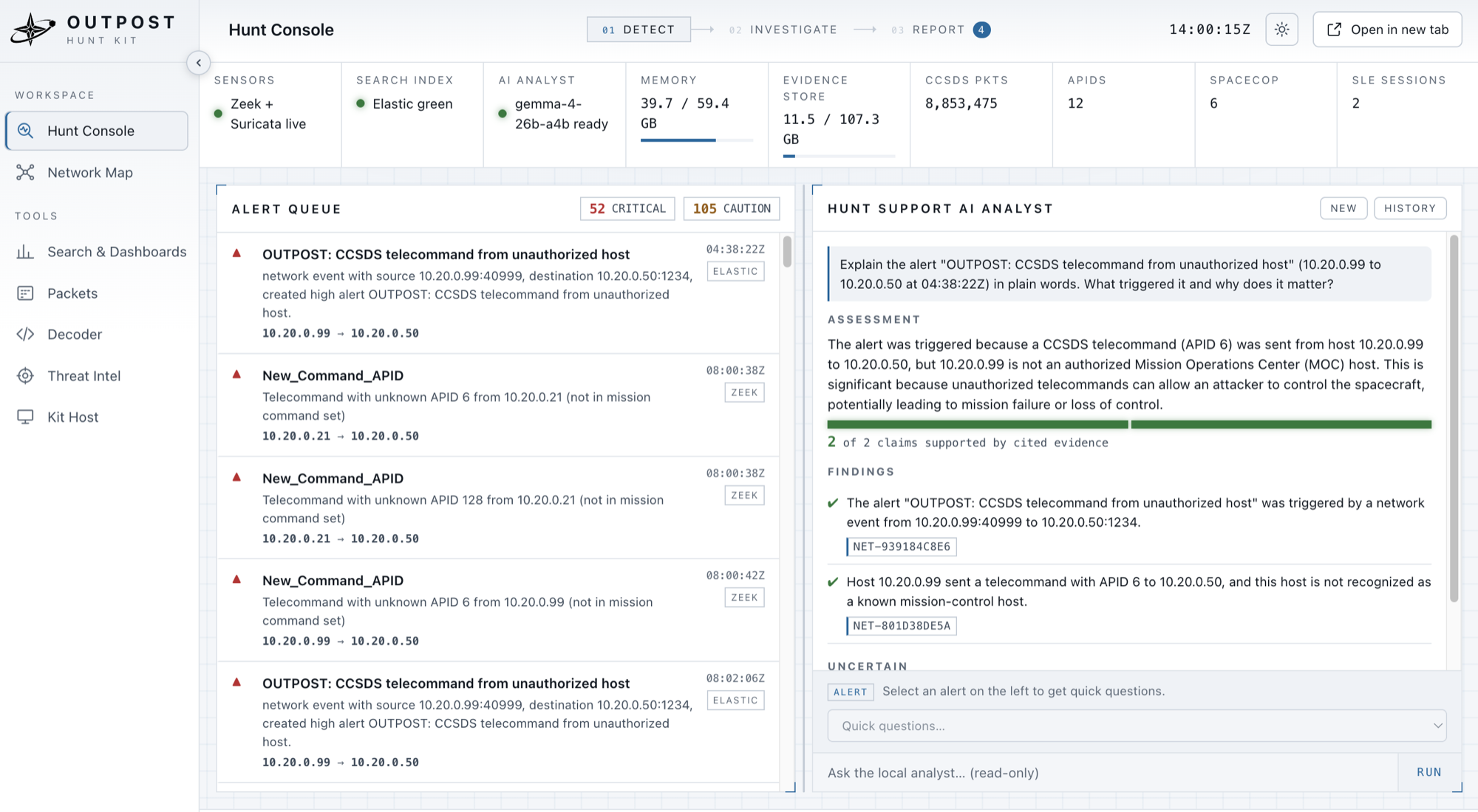This screenshot has width=1478, height=812.
Task: Open the Quick questions dropdown
Action: tap(1137, 726)
